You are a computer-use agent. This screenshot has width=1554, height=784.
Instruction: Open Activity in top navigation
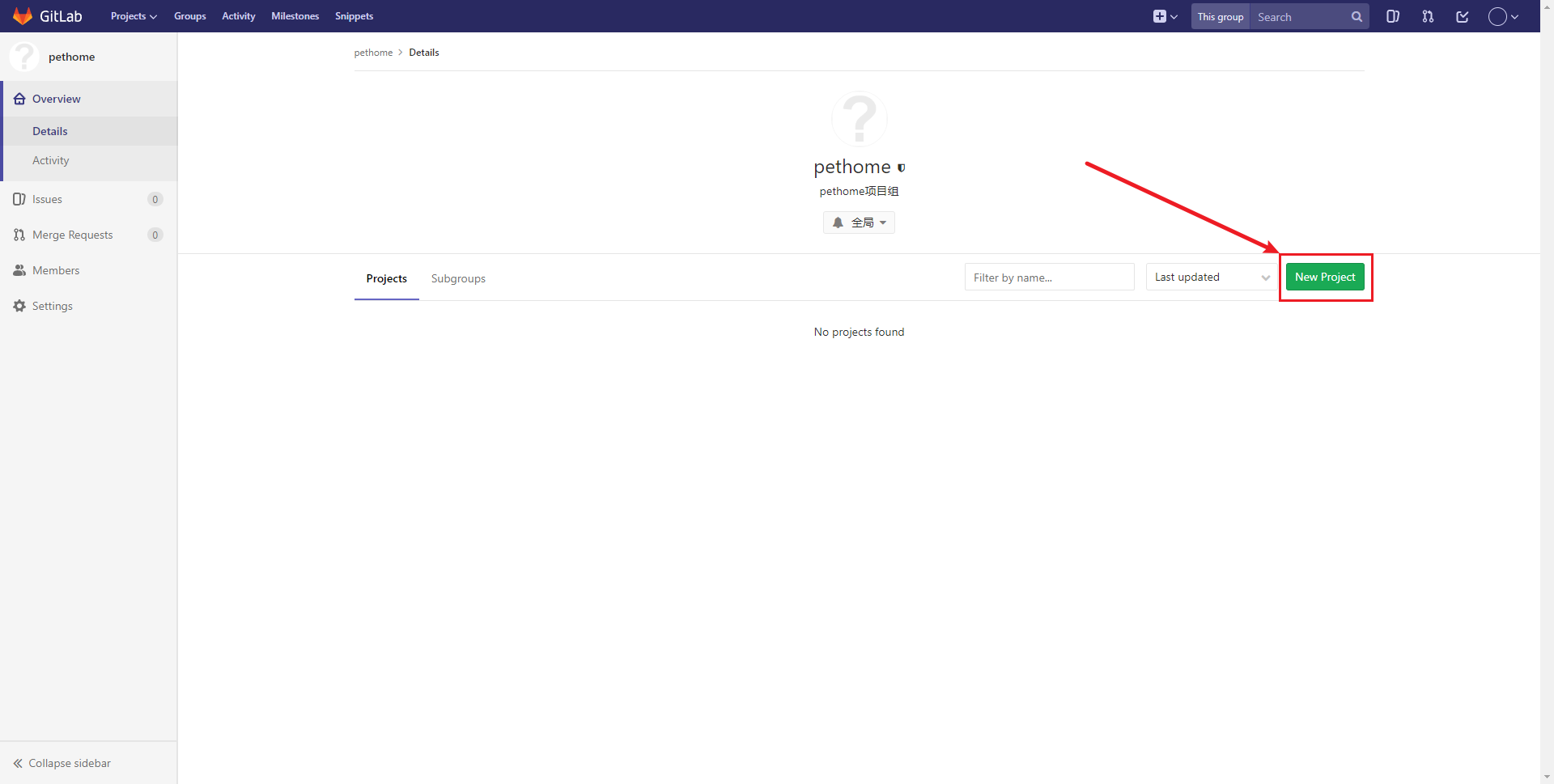[x=239, y=16]
